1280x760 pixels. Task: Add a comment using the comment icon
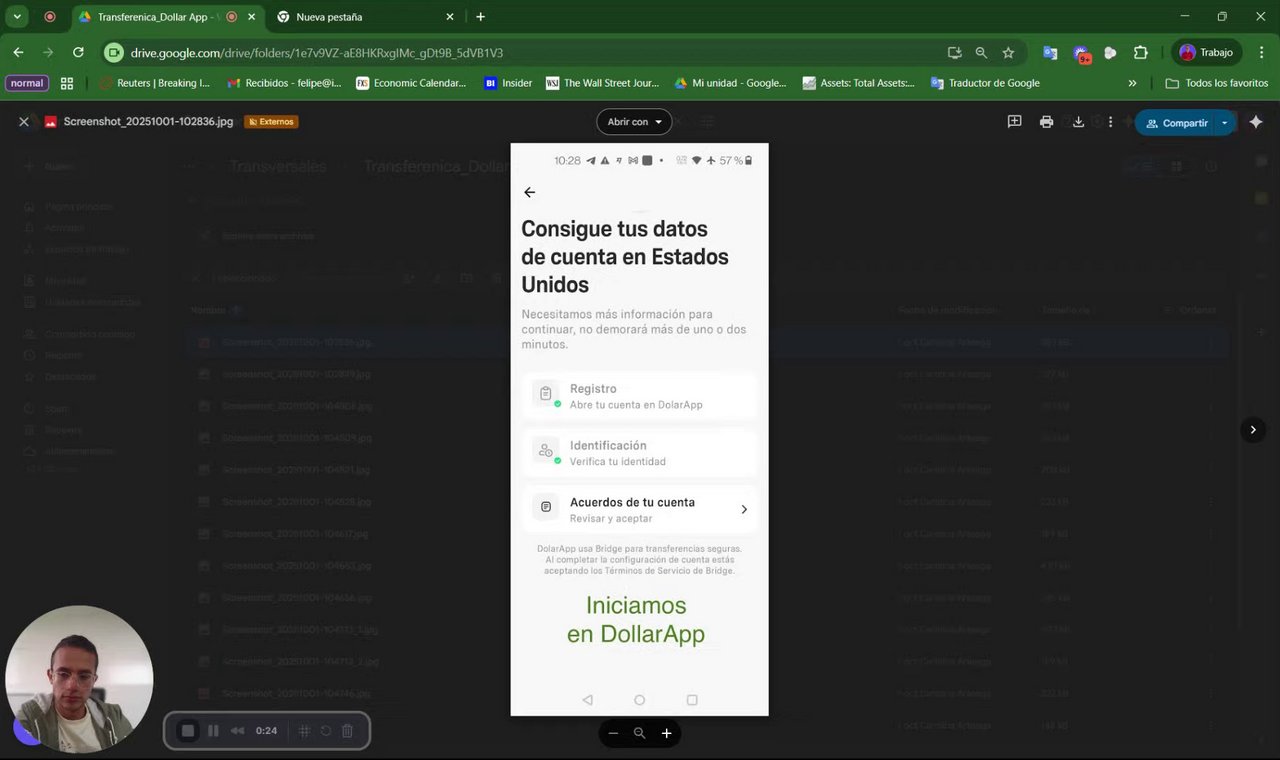tap(1014, 122)
